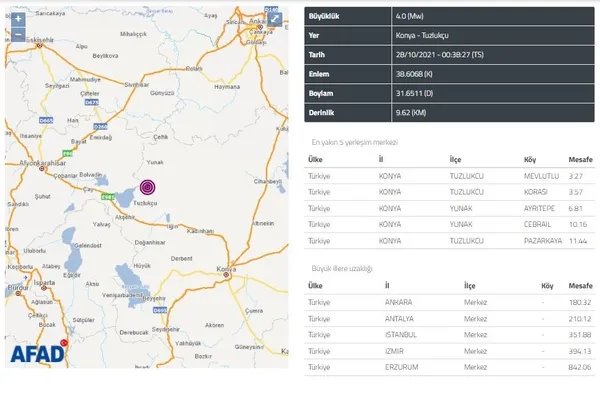Screen dimensions: 600x400
Task: Click the Tuzlukçu label on the map
Action: point(145,203)
